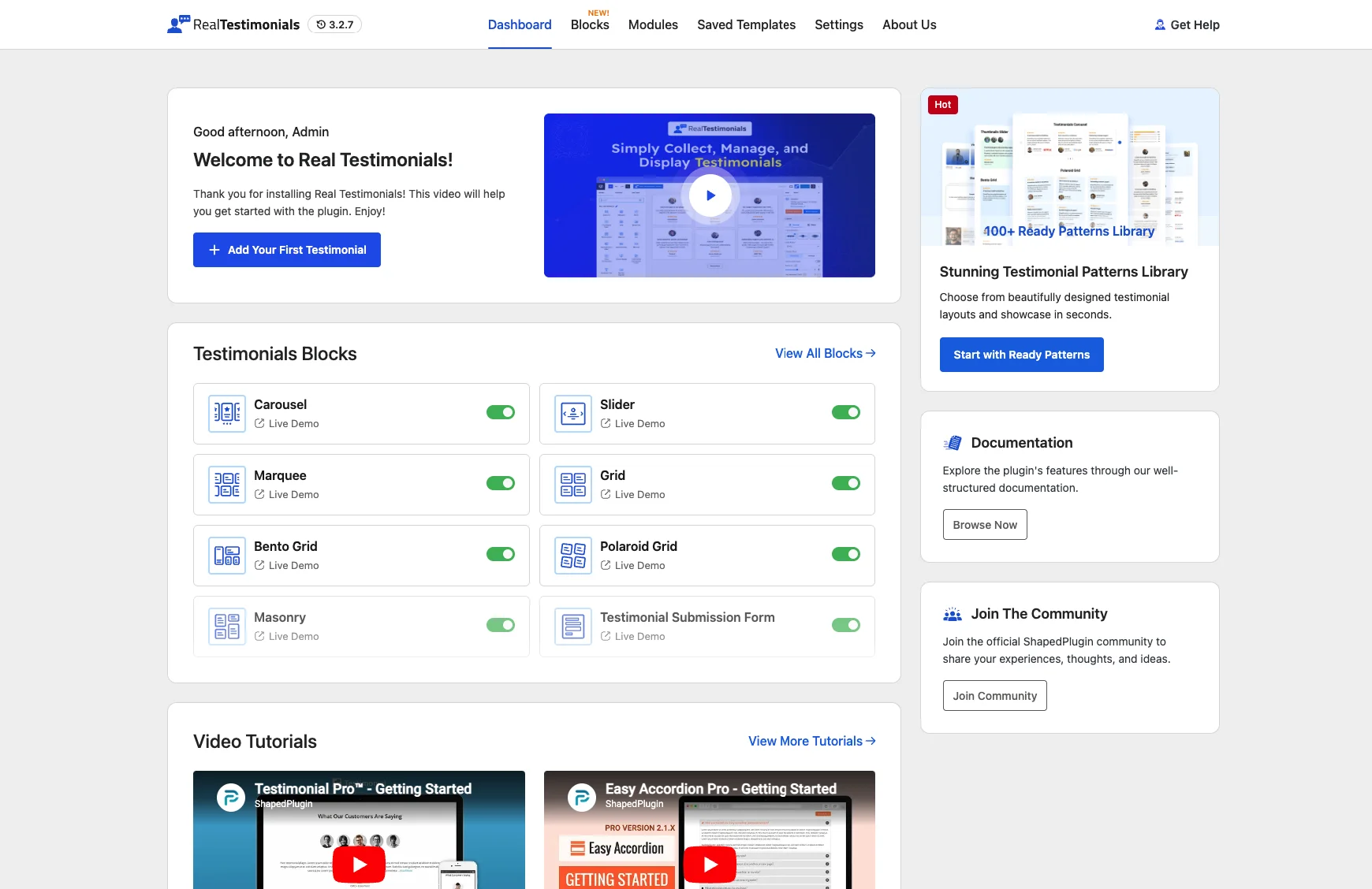This screenshot has height=889, width=1372.
Task: Toggle the Masonry block switch
Action: [501, 625]
